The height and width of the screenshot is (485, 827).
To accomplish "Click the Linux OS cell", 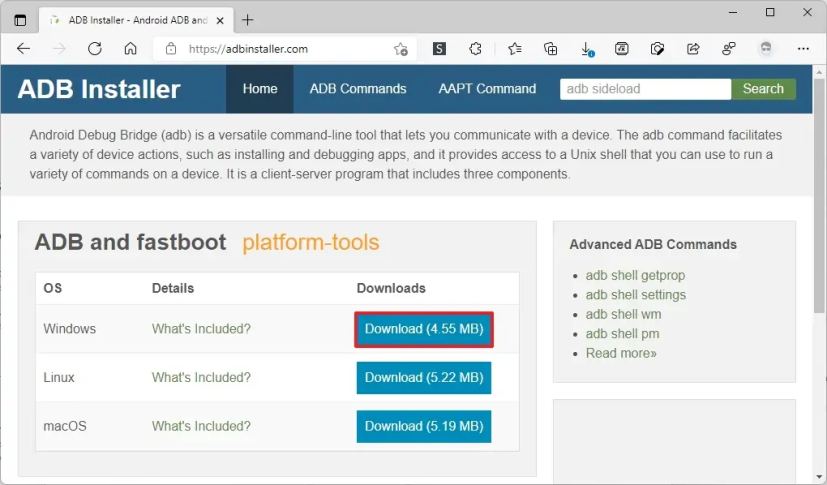I will [x=59, y=377].
